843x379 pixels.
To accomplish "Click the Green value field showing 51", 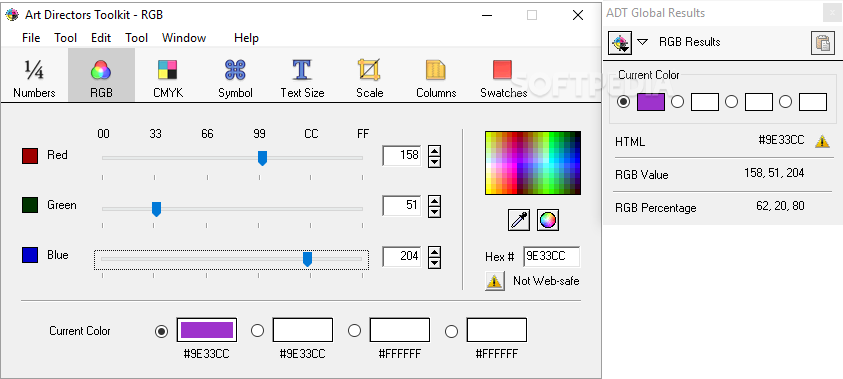I will [x=402, y=206].
